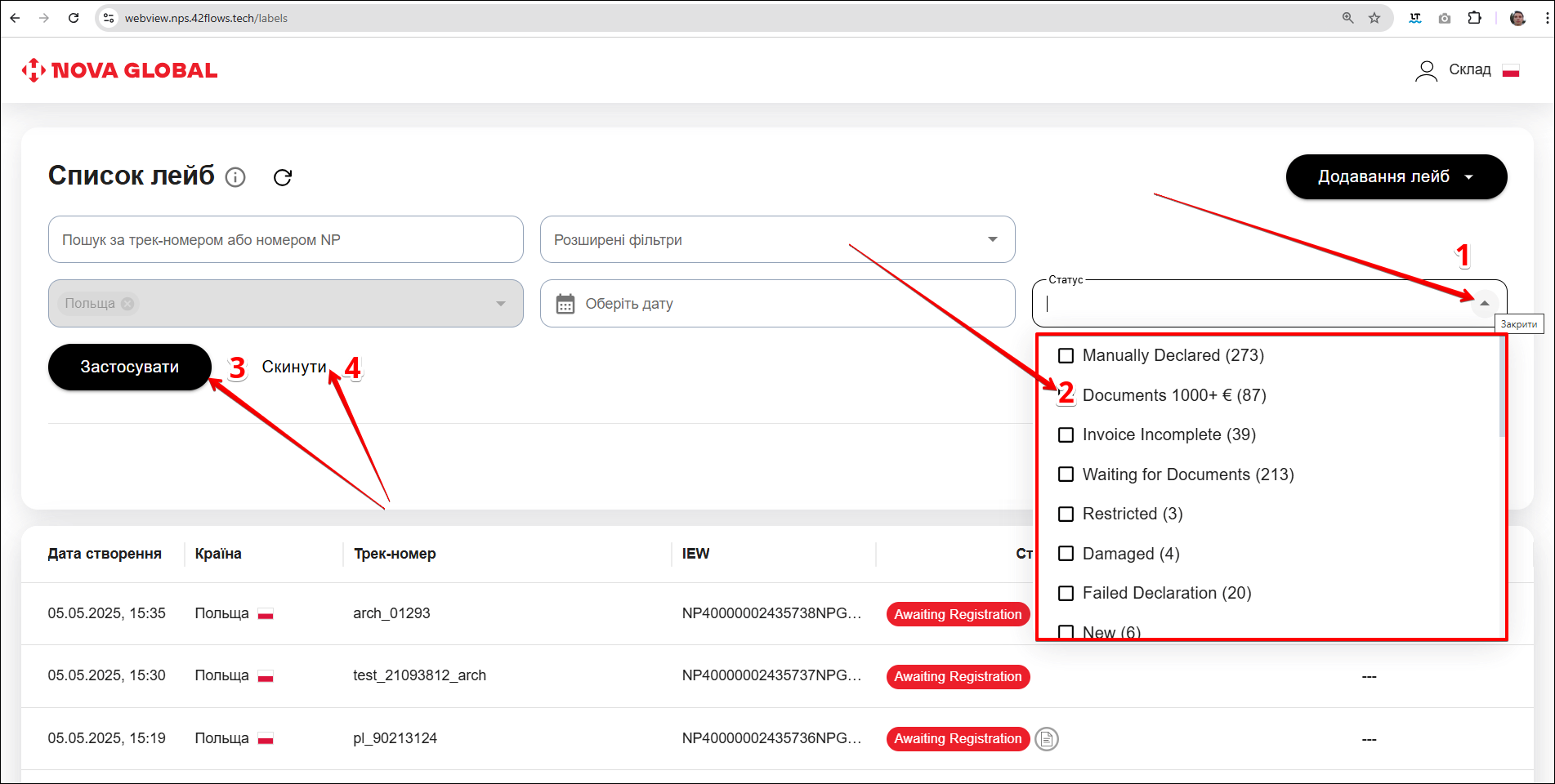Image resolution: width=1555 pixels, height=784 pixels.
Task: Remove the Польща chip using its x icon
Action: click(127, 304)
